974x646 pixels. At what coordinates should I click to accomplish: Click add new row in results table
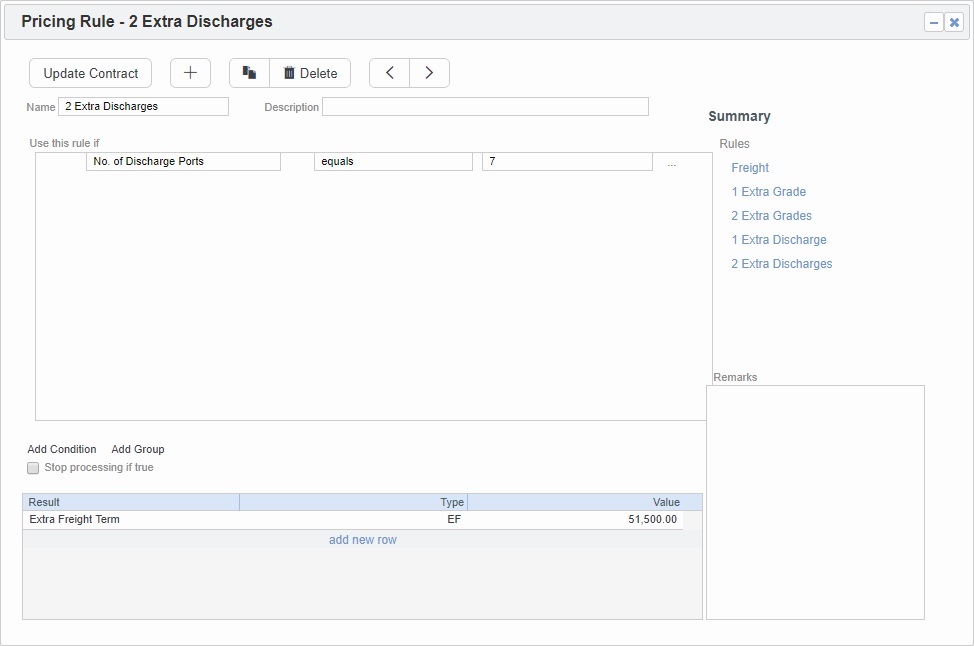point(363,540)
